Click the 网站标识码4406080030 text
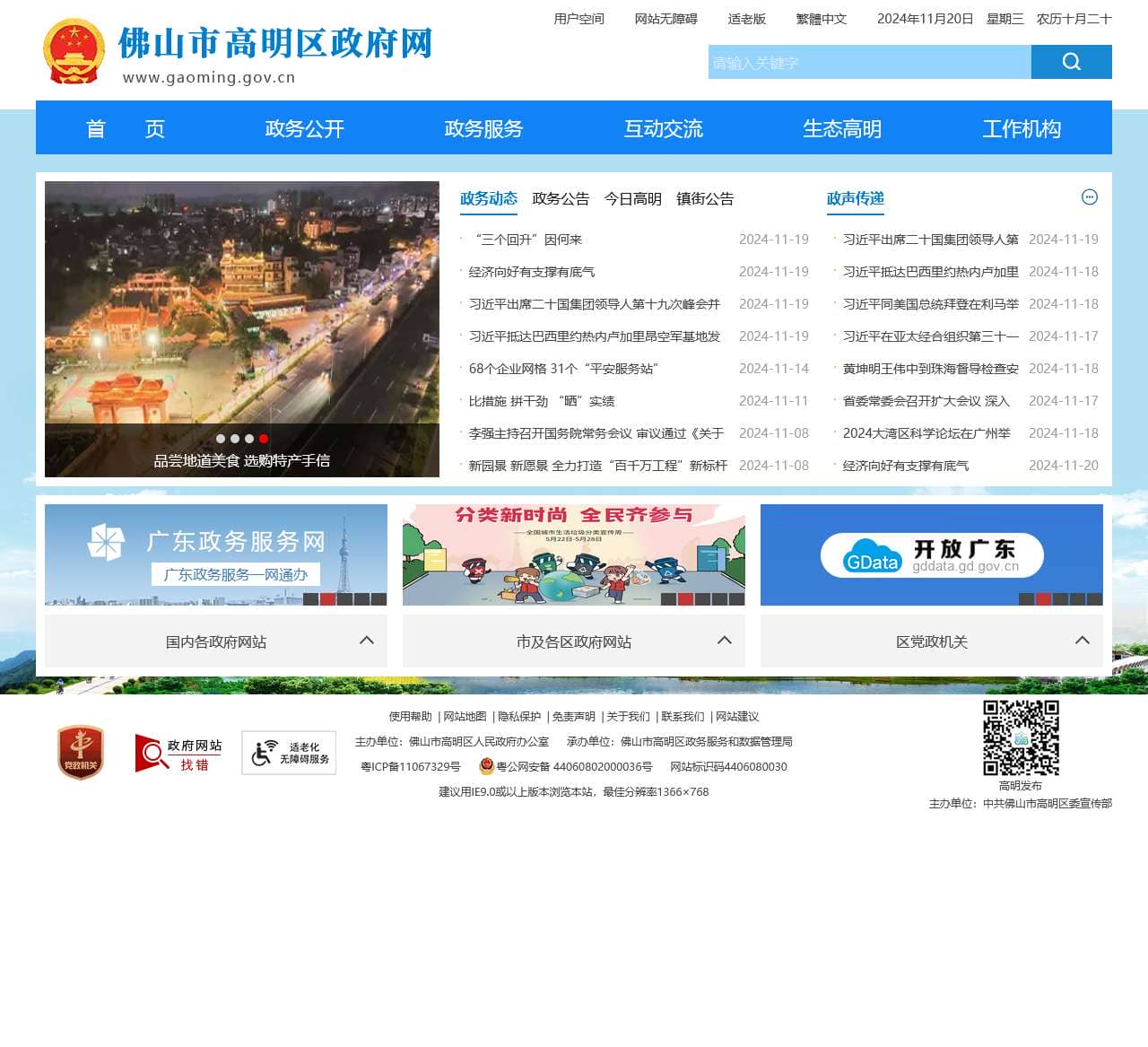 tap(729, 767)
